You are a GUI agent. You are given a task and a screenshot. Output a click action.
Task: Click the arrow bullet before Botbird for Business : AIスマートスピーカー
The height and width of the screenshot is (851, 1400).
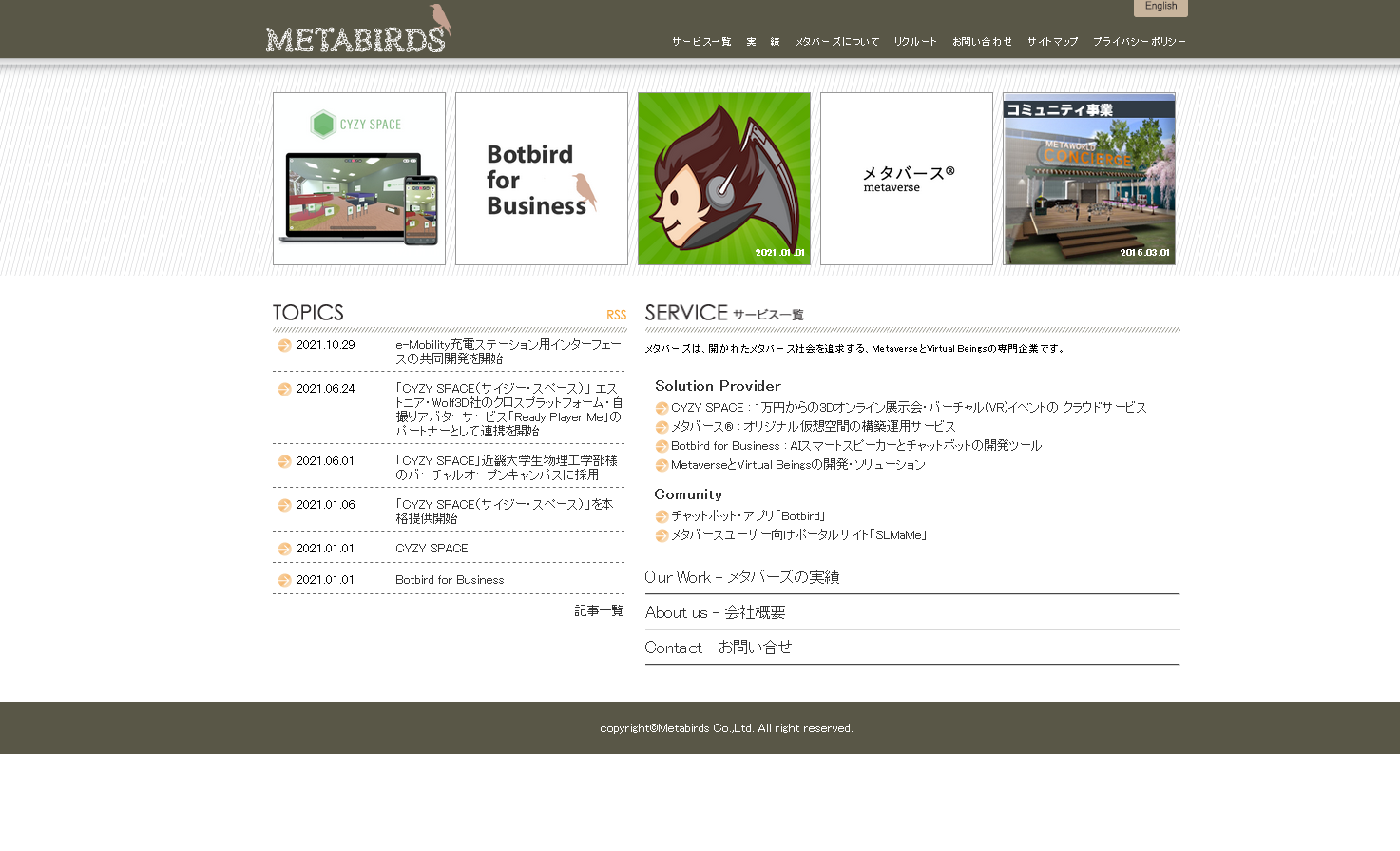pyautogui.click(x=662, y=446)
